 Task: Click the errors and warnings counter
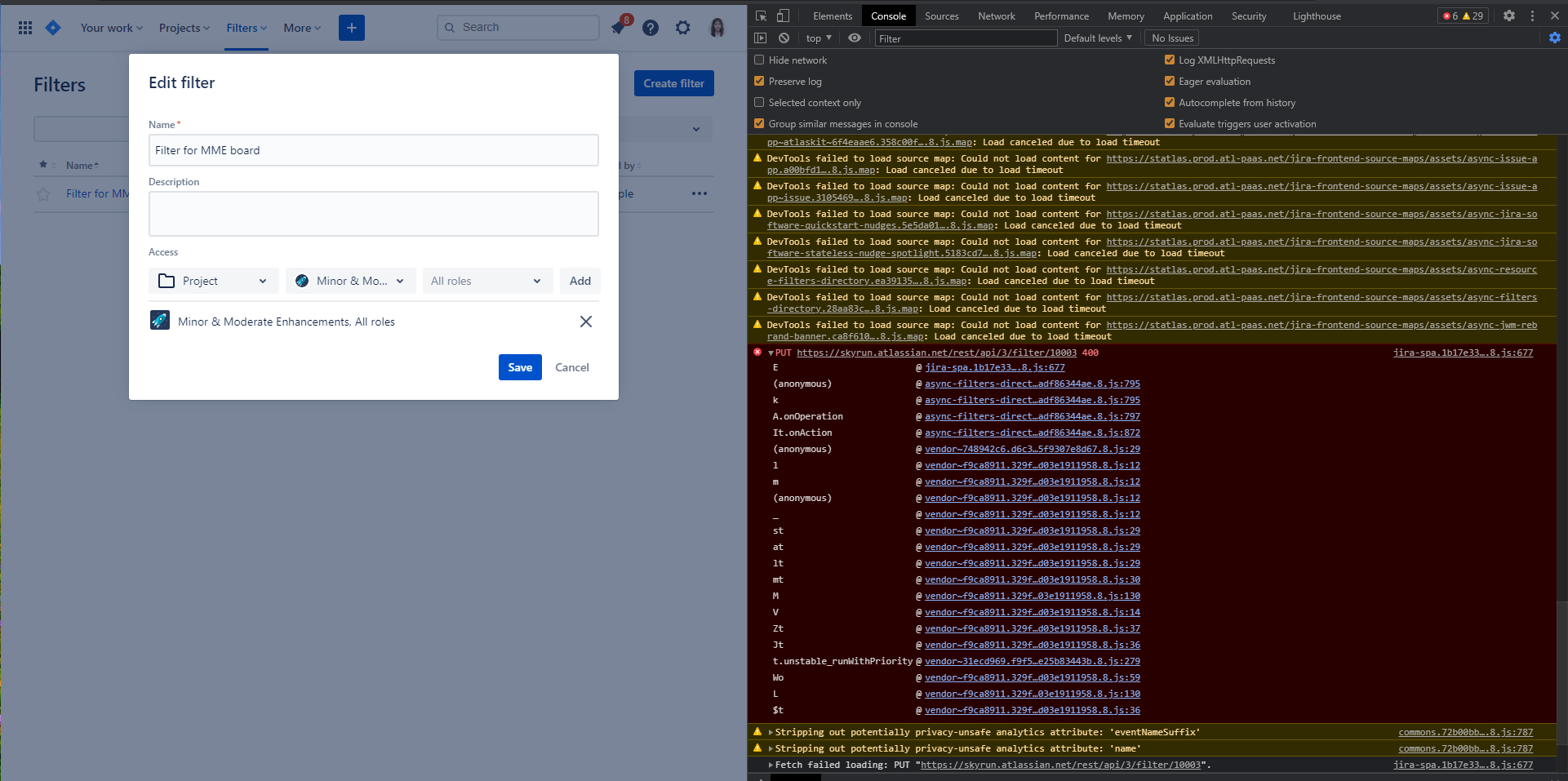pyautogui.click(x=1464, y=16)
